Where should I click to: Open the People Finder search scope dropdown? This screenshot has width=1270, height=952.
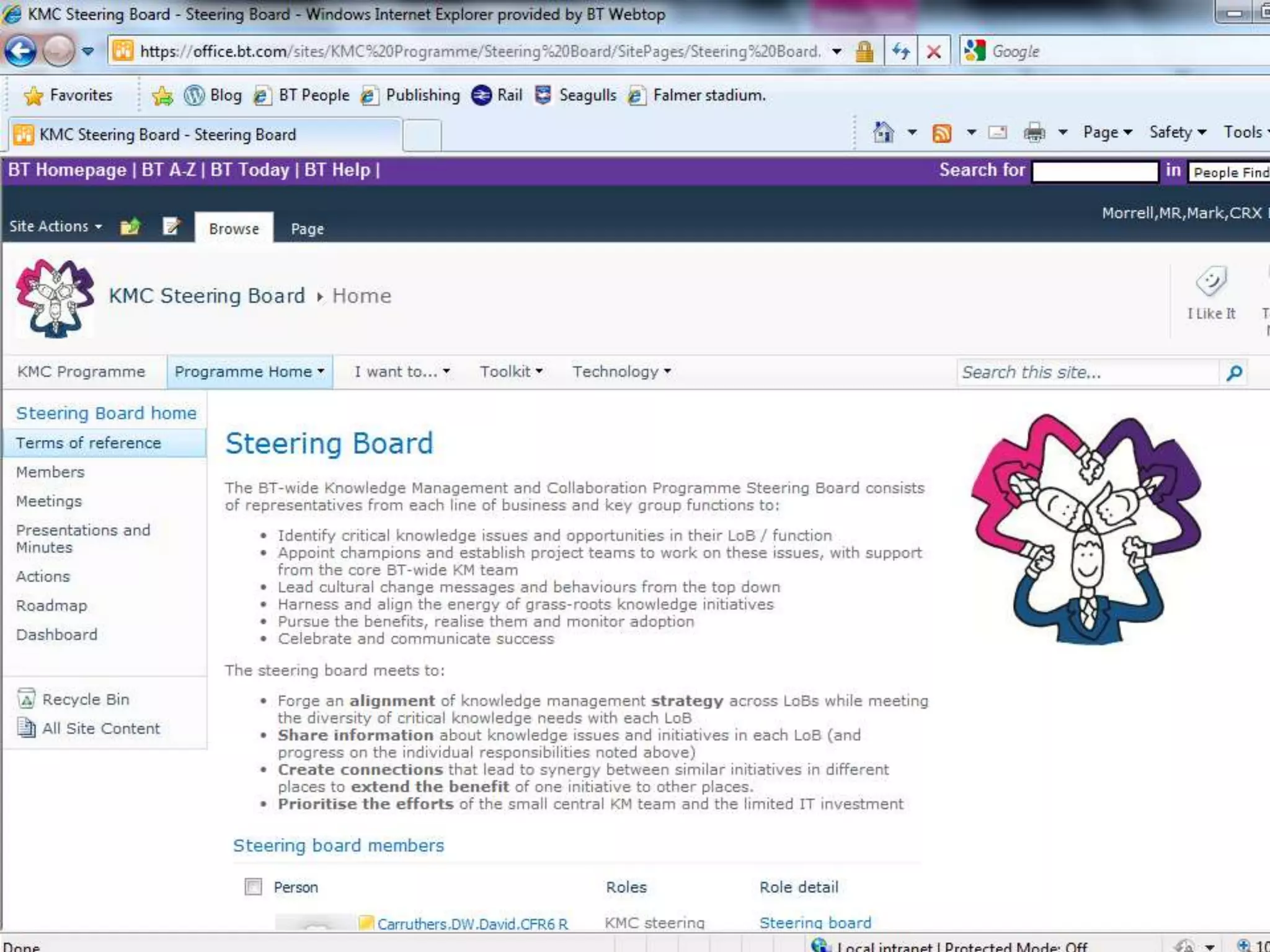[1229, 172]
